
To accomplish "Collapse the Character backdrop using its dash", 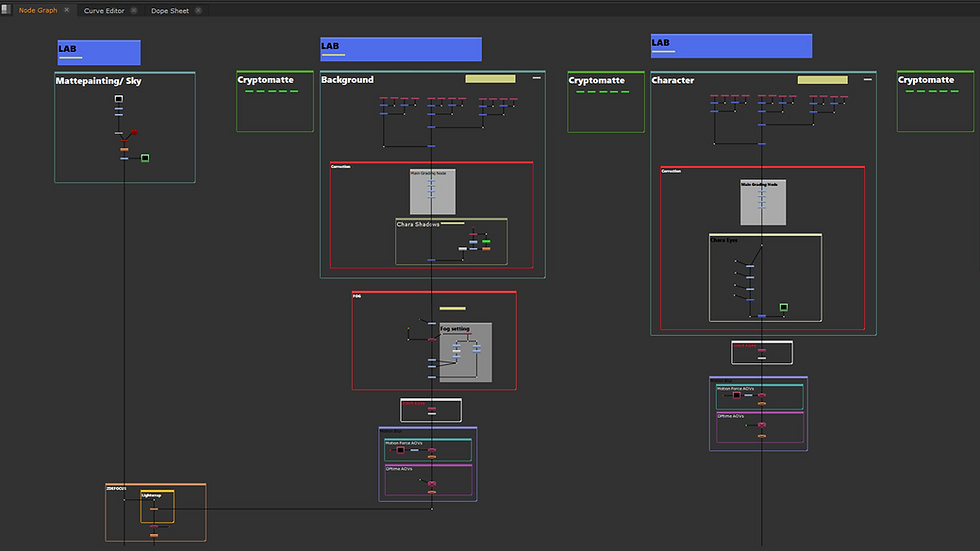I will click(868, 79).
